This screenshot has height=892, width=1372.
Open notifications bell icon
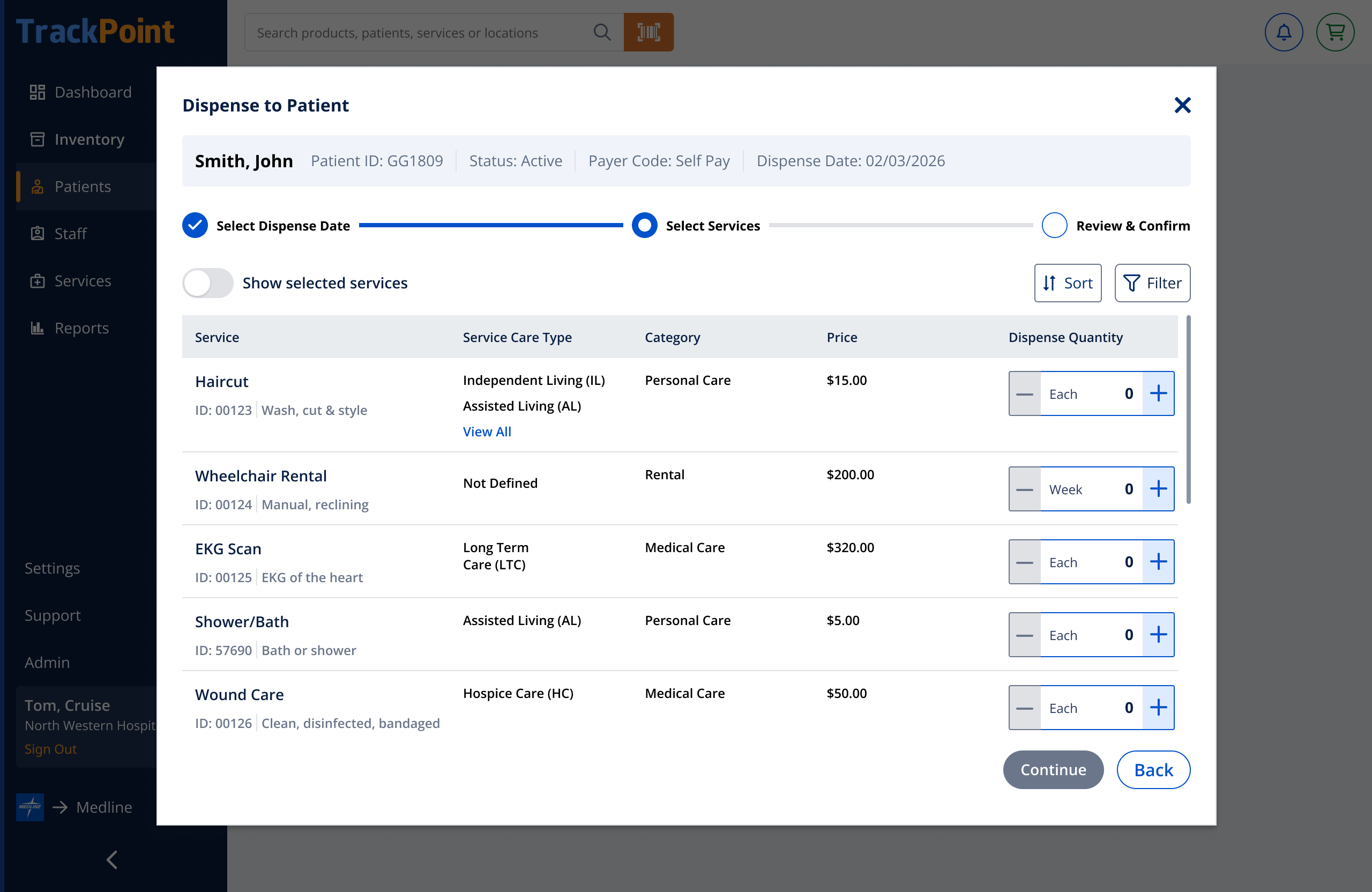click(x=1283, y=32)
